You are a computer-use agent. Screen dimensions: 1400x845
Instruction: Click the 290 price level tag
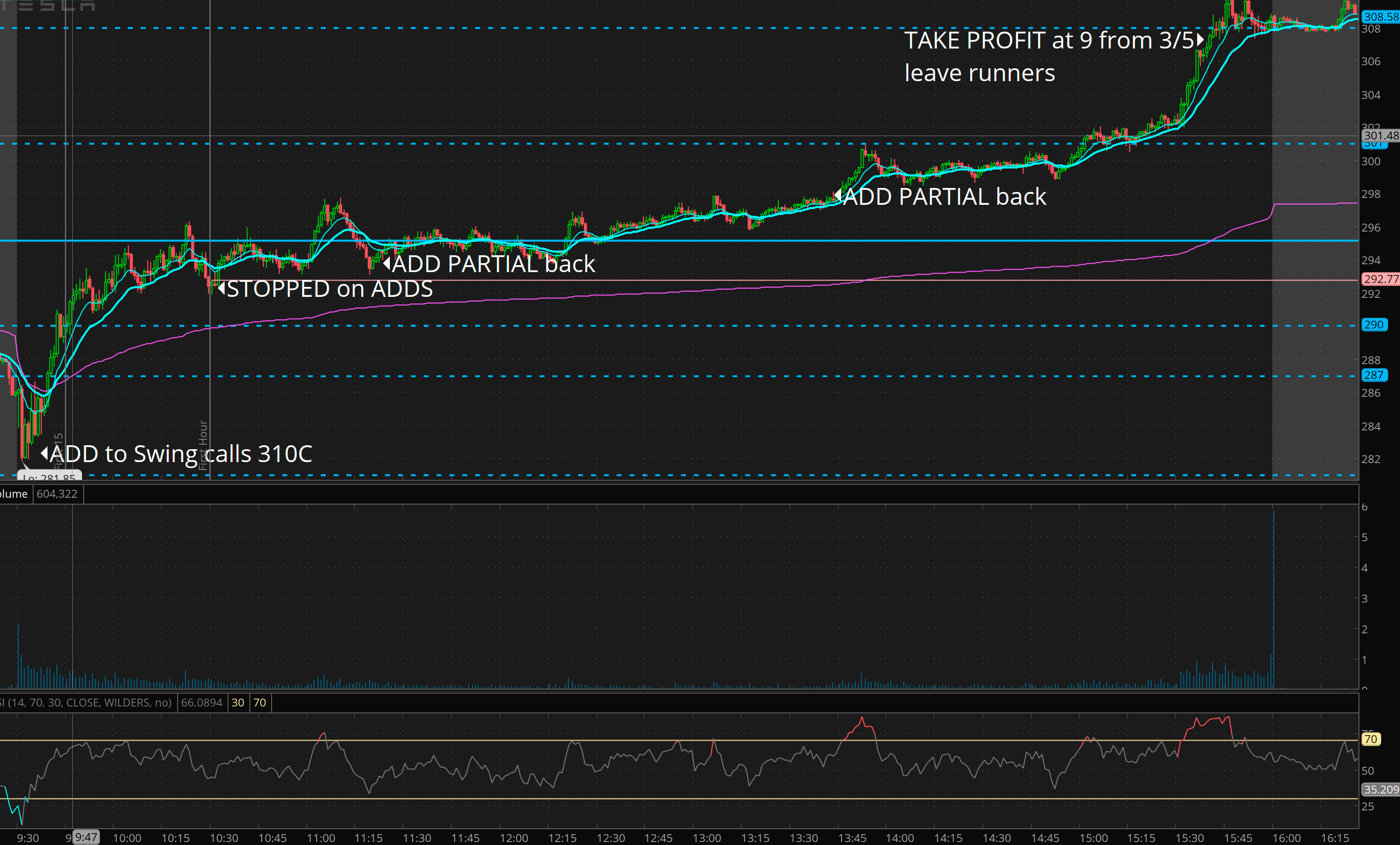click(x=1373, y=325)
